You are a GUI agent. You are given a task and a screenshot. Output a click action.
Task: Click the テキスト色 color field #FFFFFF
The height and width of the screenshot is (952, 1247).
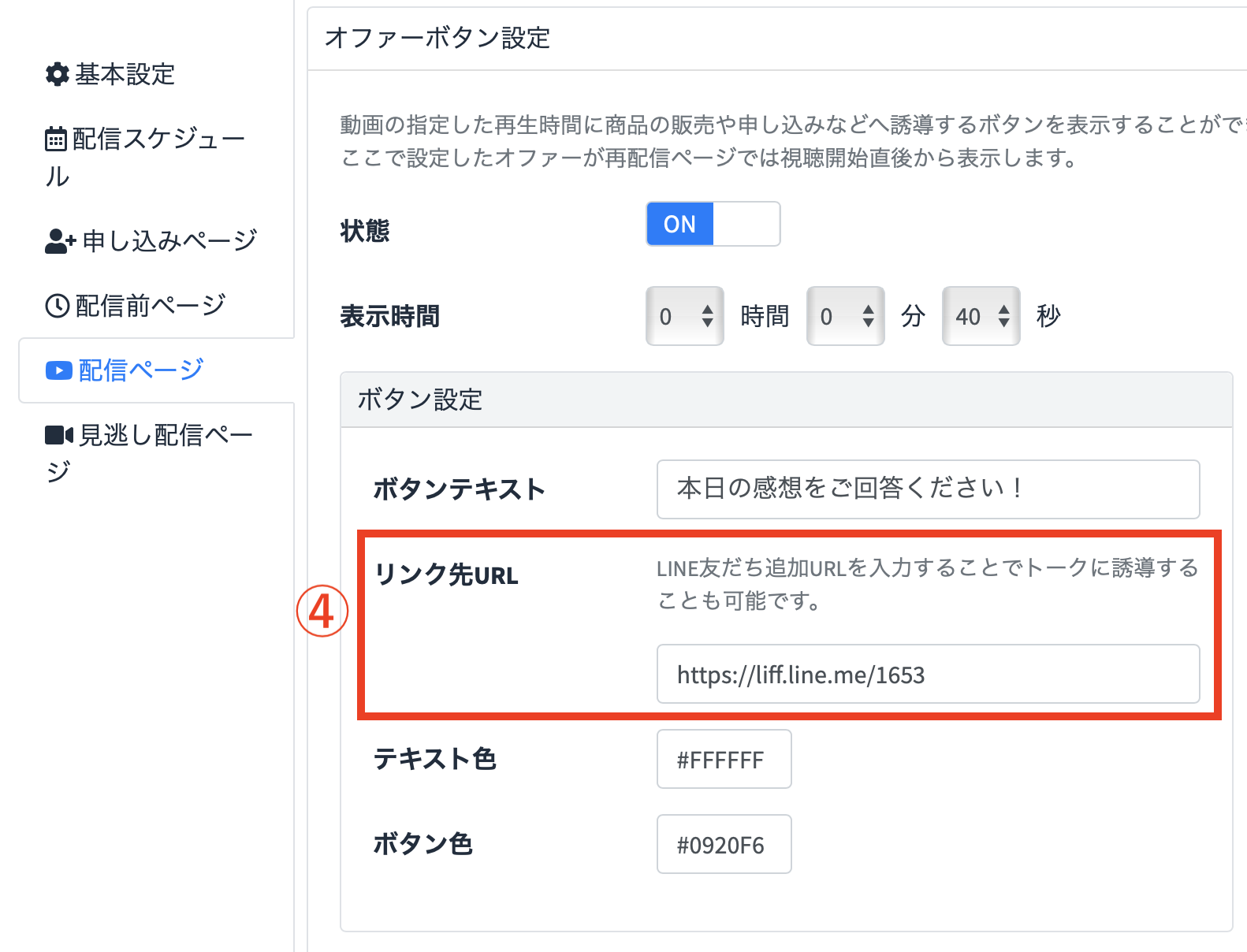click(x=724, y=759)
